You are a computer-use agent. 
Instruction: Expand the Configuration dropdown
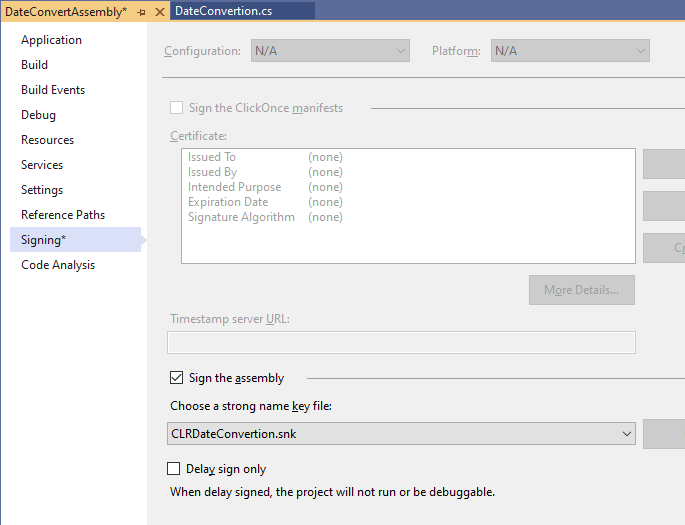point(329,50)
